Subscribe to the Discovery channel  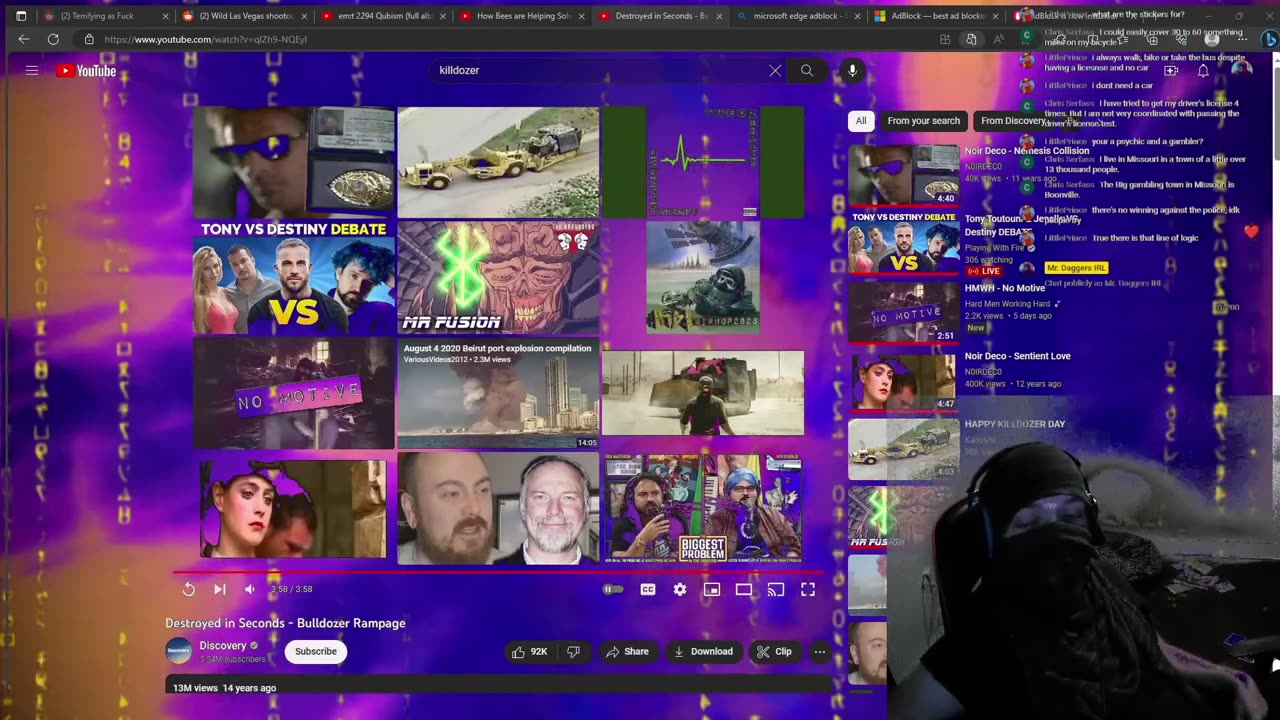[x=316, y=652]
